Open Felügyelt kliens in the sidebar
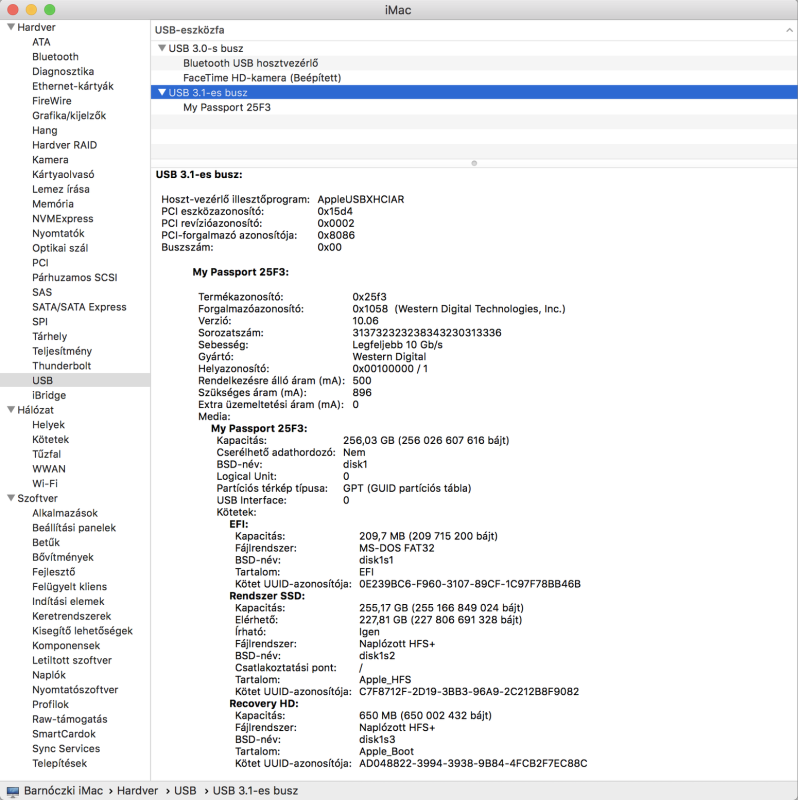 point(69,587)
